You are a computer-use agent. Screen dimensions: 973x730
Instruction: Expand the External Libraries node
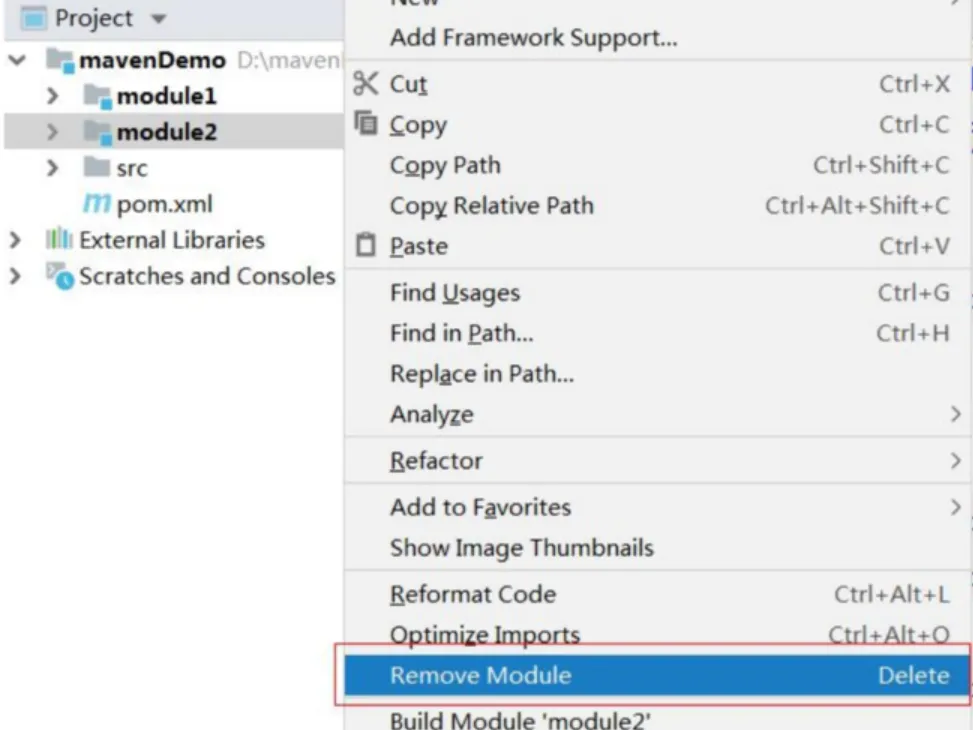tap(16, 240)
